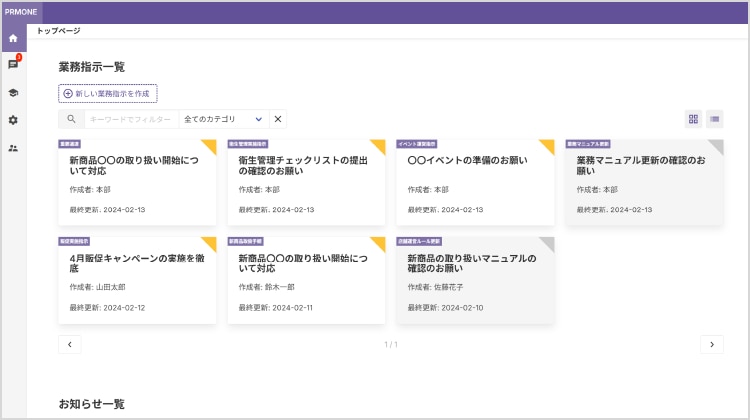
Task: Click the トップページ breadcrumb
Action: click(58, 31)
